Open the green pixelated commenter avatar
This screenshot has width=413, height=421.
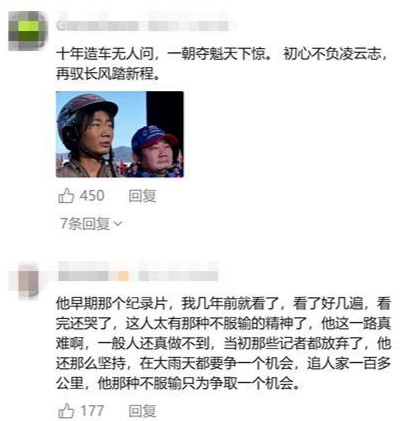pos(28,31)
